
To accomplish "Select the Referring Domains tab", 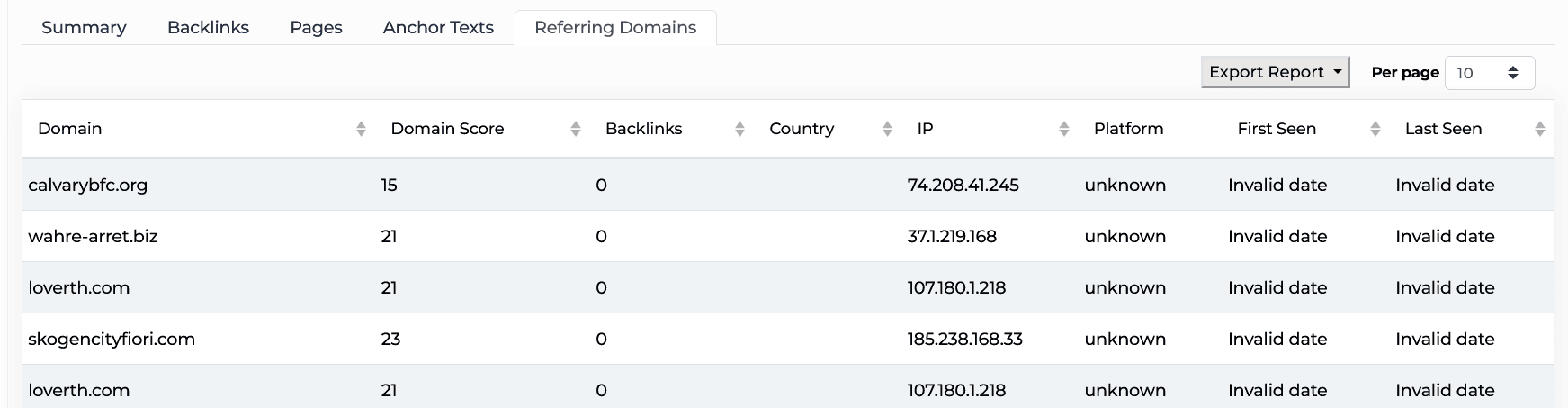I will (x=615, y=28).
